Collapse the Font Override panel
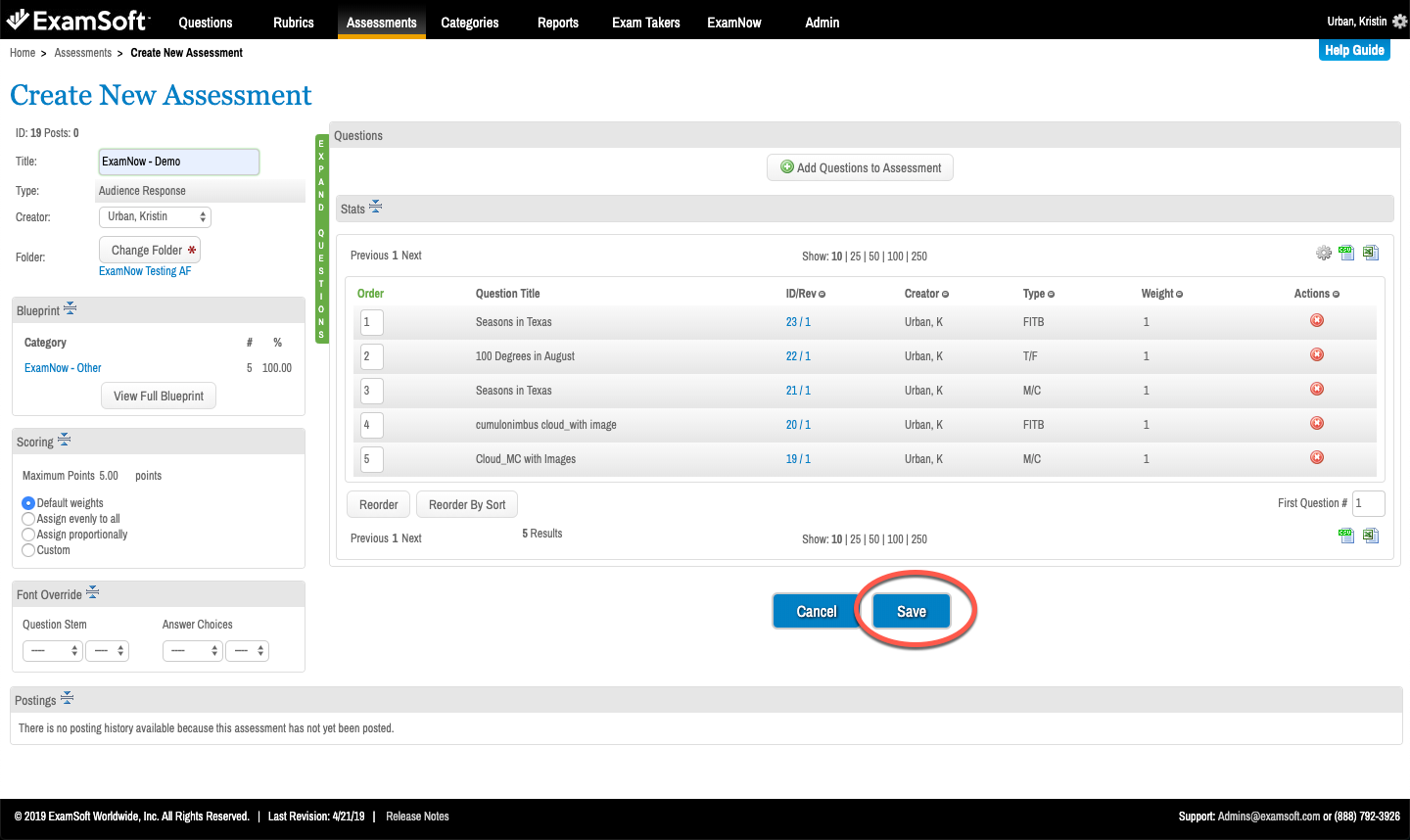 pyautogui.click(x=92, y=592)
